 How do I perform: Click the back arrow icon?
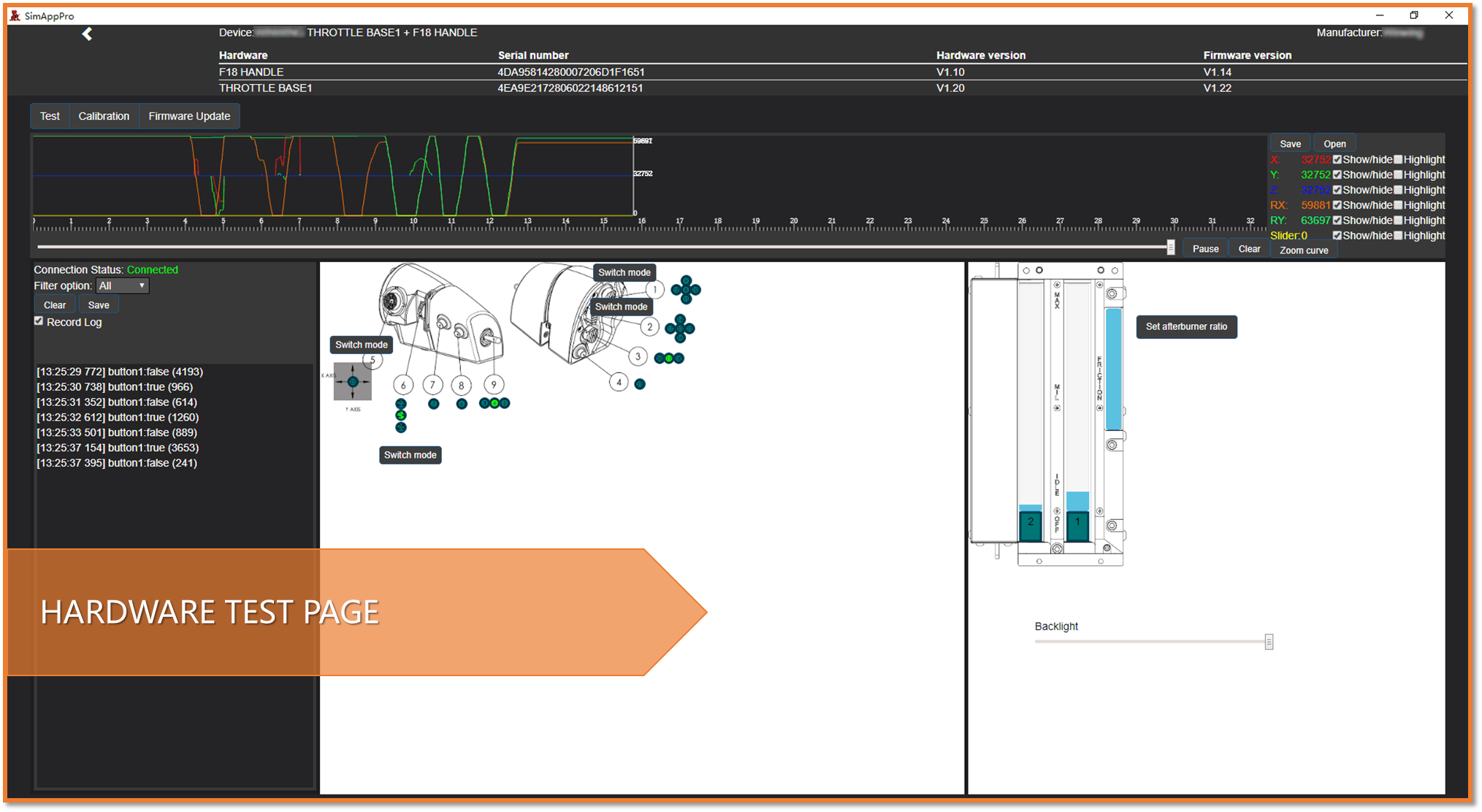pyautogui.click(x=87, y=34)
